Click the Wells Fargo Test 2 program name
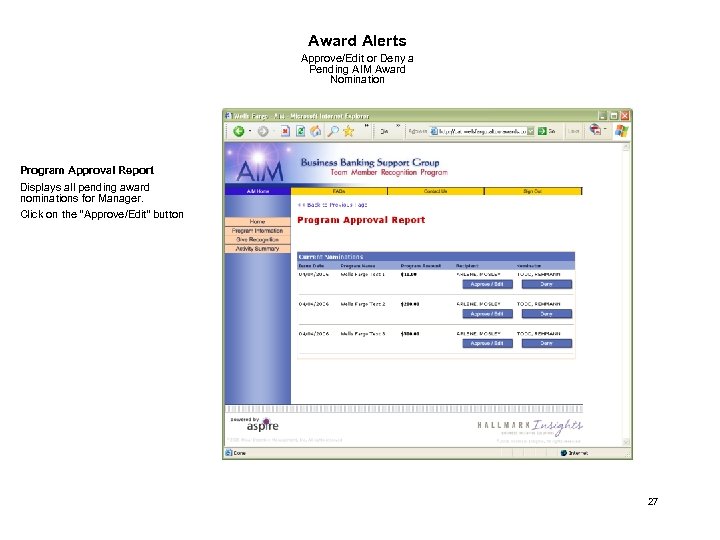The width and height of the screenshot is (720, 540). click(x=363, y=304)
